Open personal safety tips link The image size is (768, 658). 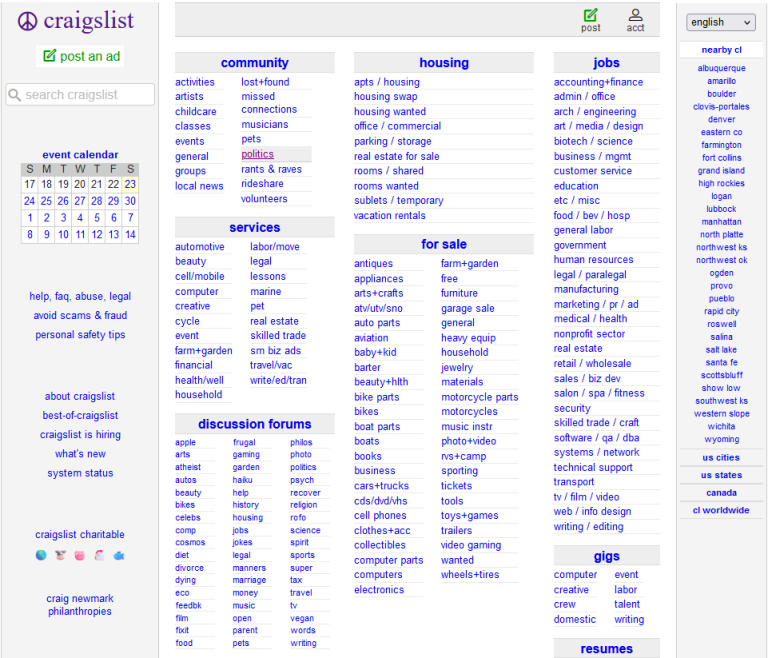click(80, 335)
